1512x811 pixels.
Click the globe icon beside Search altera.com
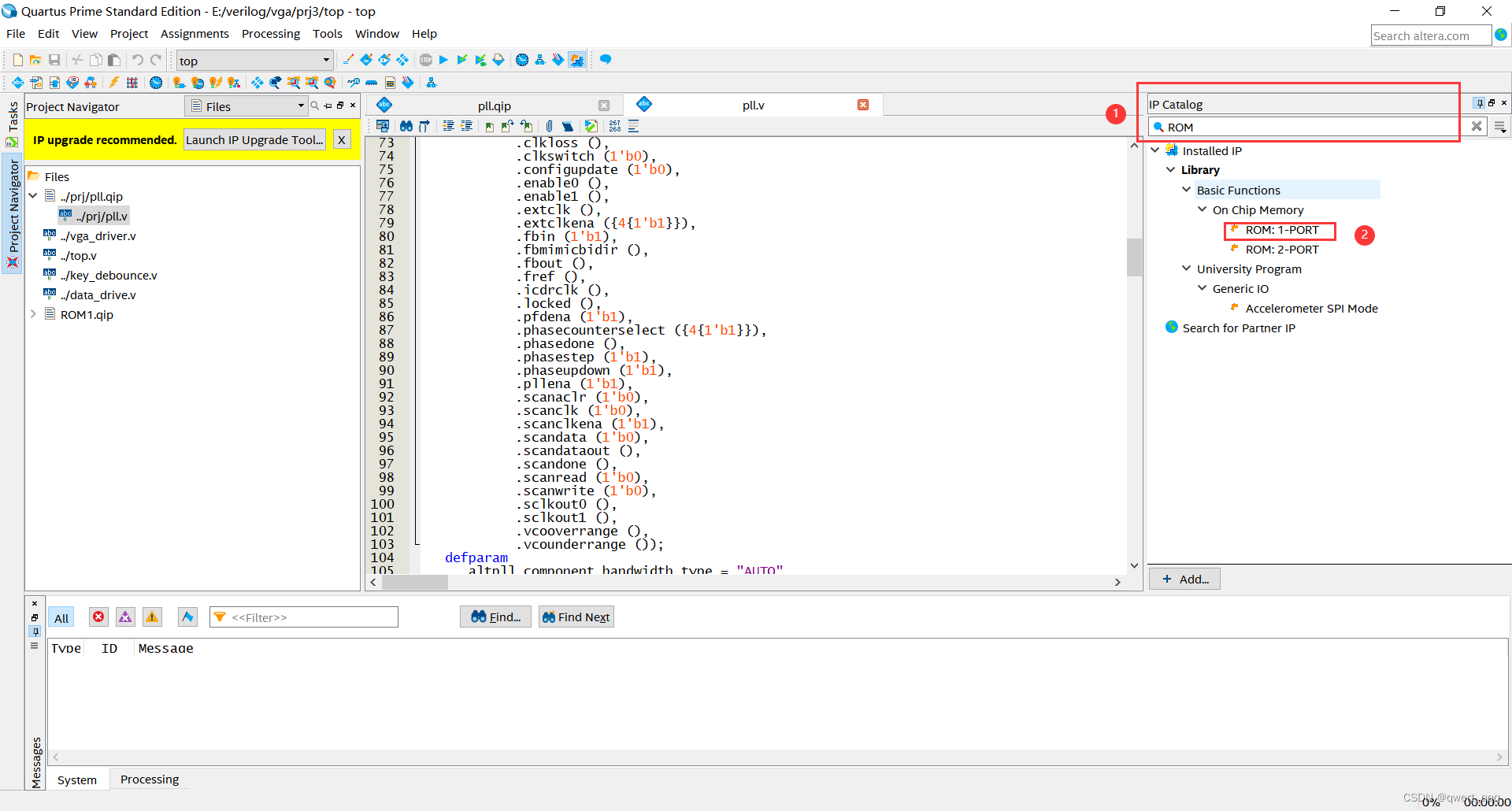point(1501,35)
